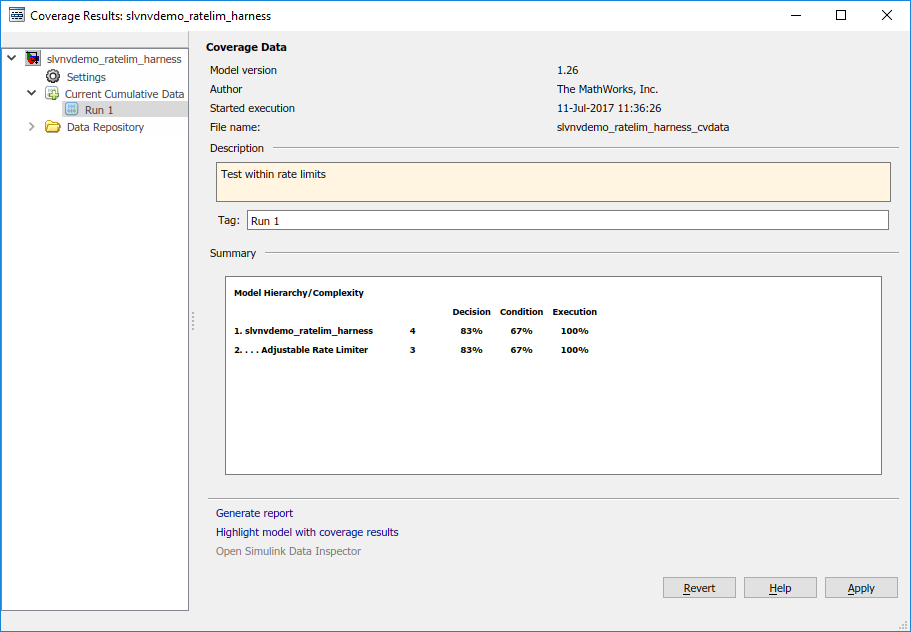This screenshot has height=632, width=911.
Task: Expand the Data Repository node
Action: pyautogui.click(x=32, y=127)
